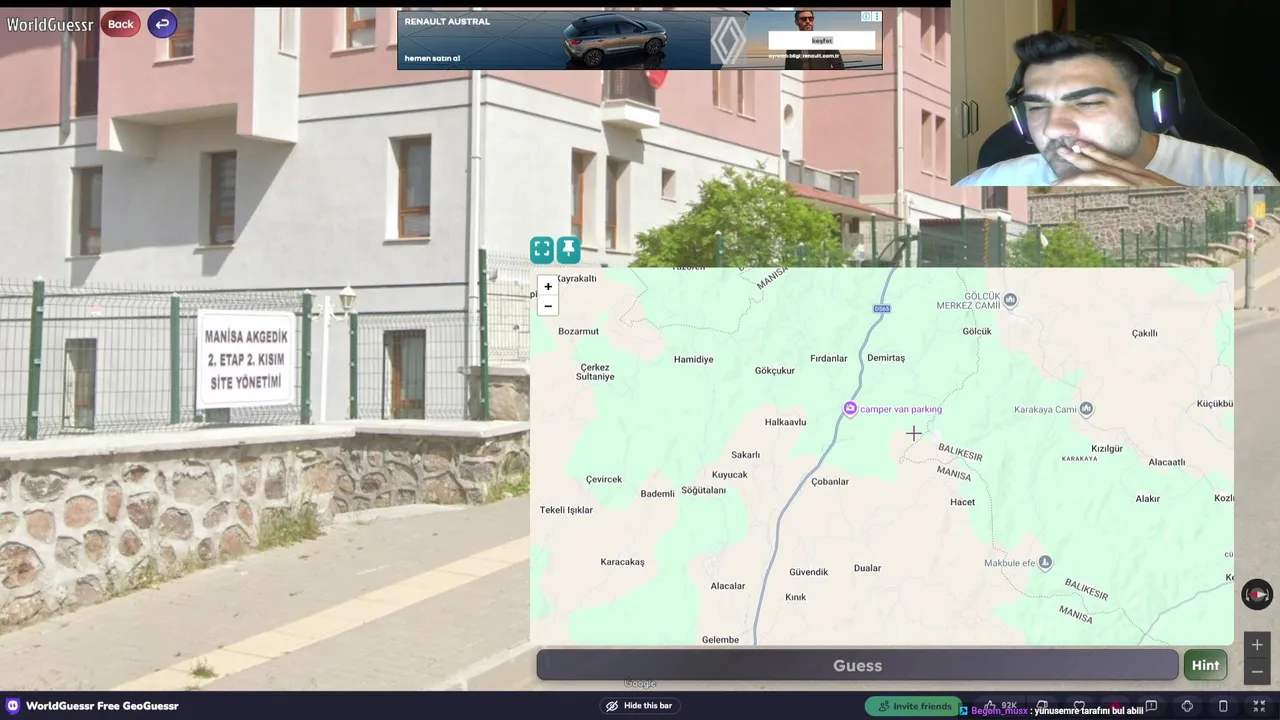
Task: Click the Manisa Akgedik site sign
Action: pyautogui.click(x=246, y=359)
